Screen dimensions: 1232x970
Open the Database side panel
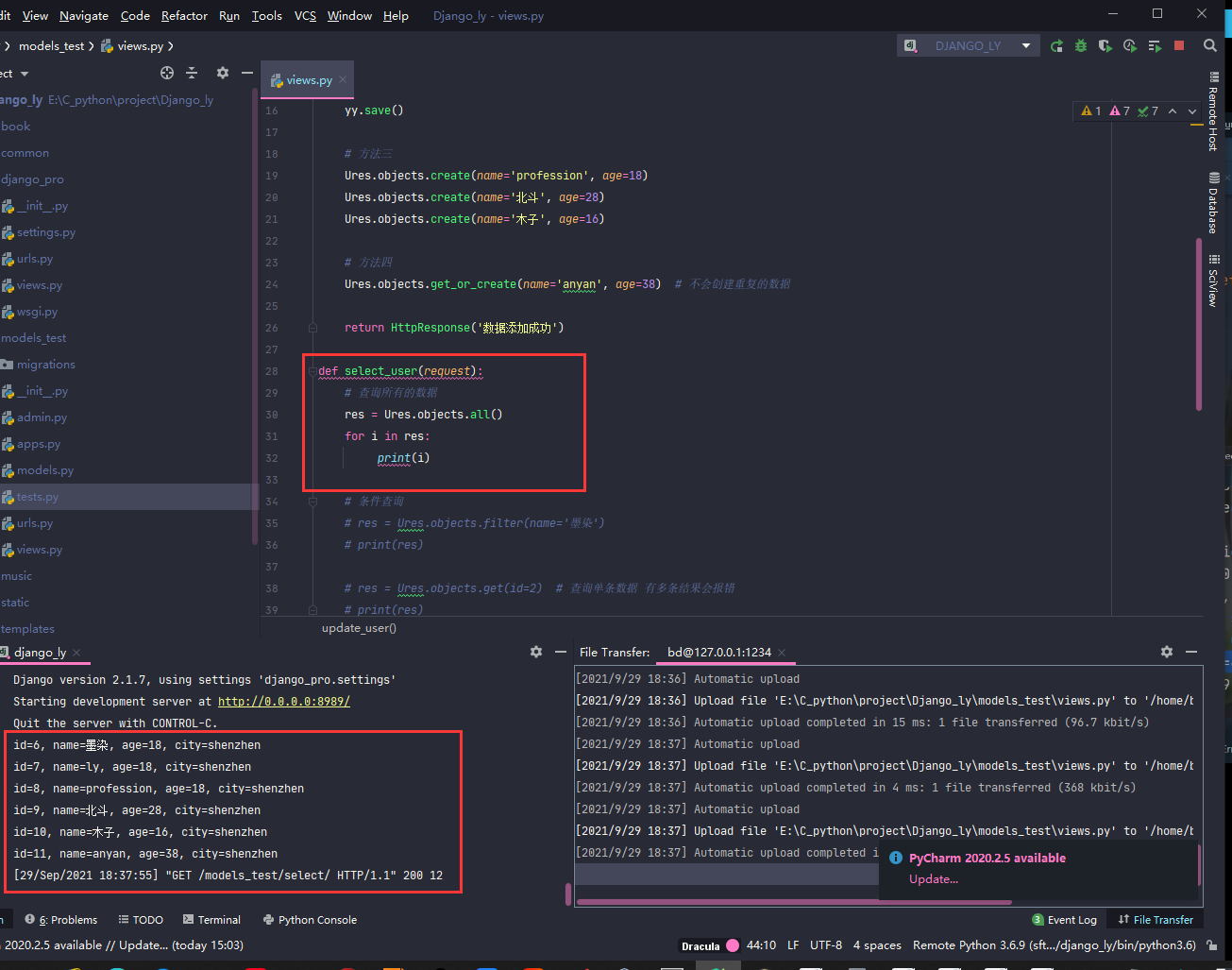[x=1214, y=202]
